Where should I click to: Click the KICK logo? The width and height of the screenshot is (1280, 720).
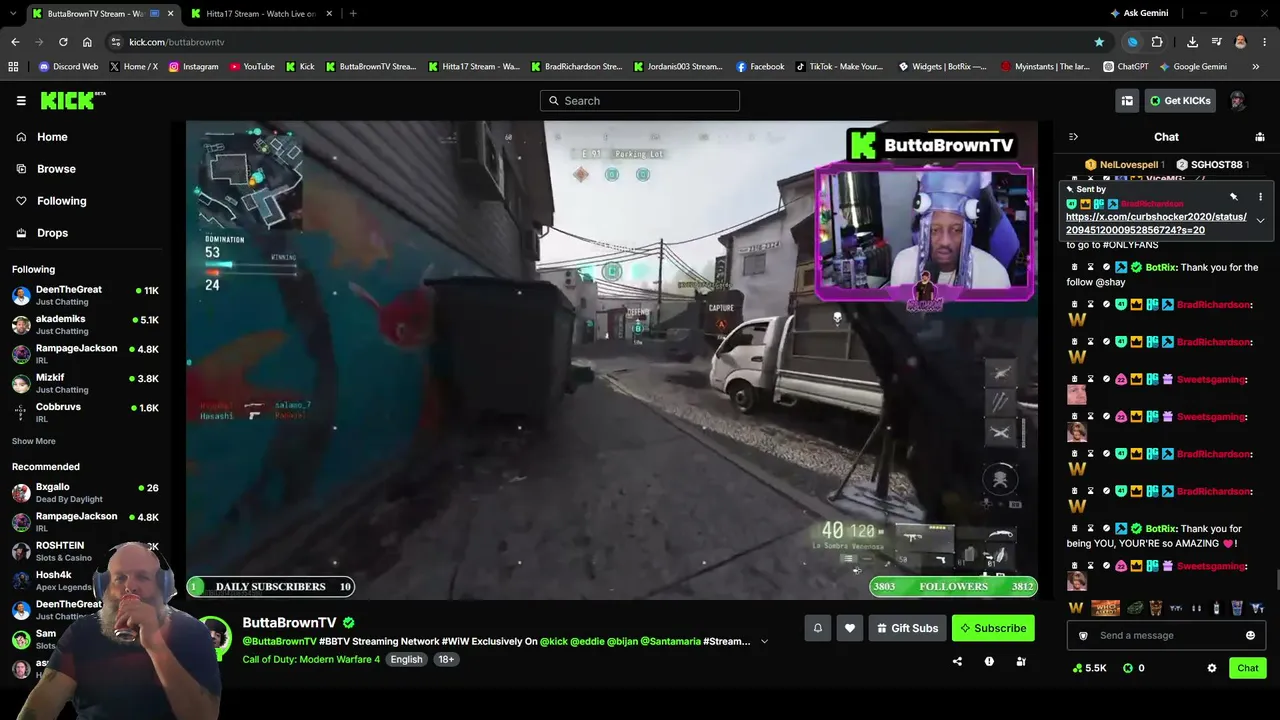click(73, 100)
